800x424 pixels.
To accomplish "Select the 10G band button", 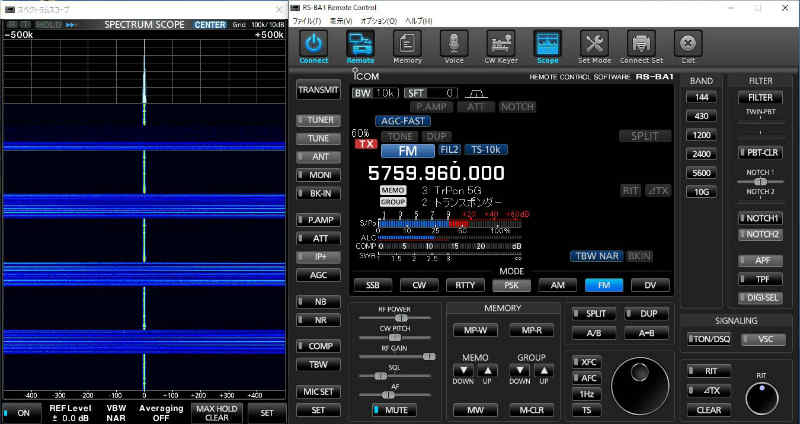I will tap(702, 192).
